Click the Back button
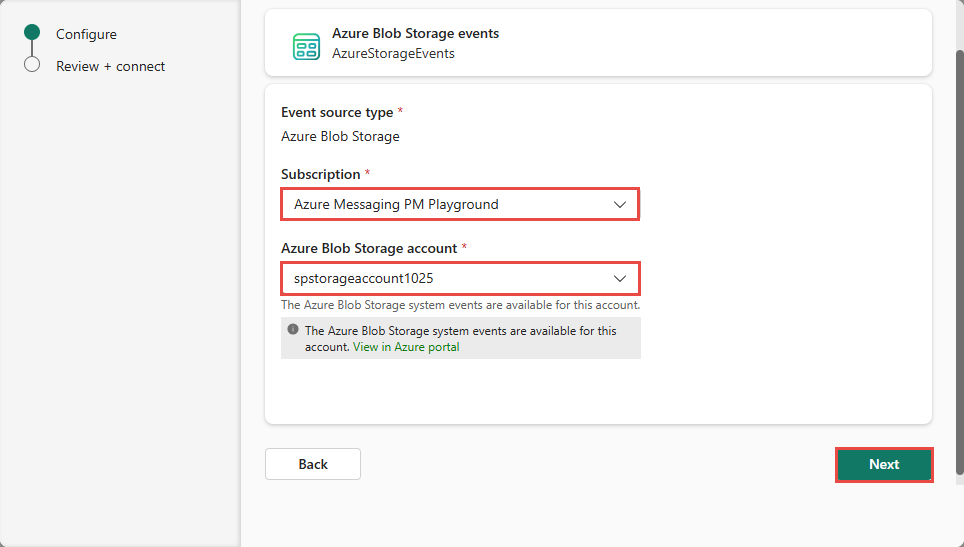Viewport: 964px width, 547px height. point(313,464)
